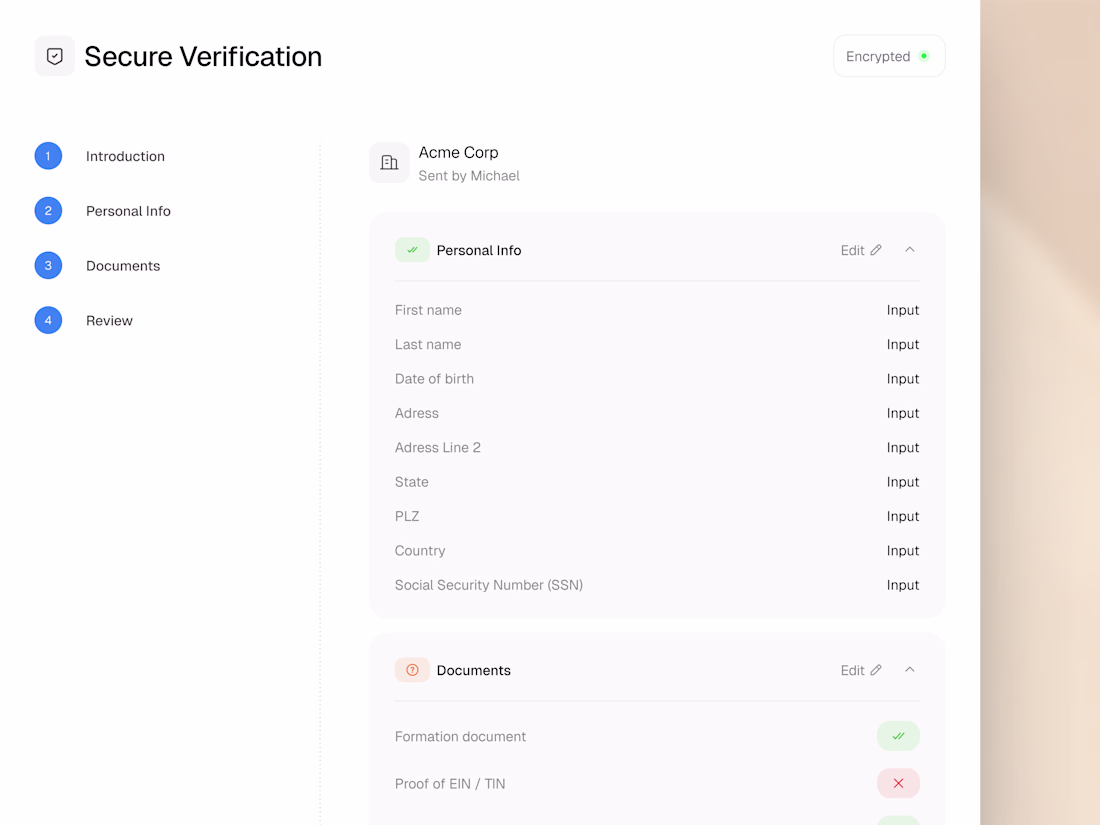Click the green dot in Encrypted badge

pyautogui.click(x=924, y=56)
